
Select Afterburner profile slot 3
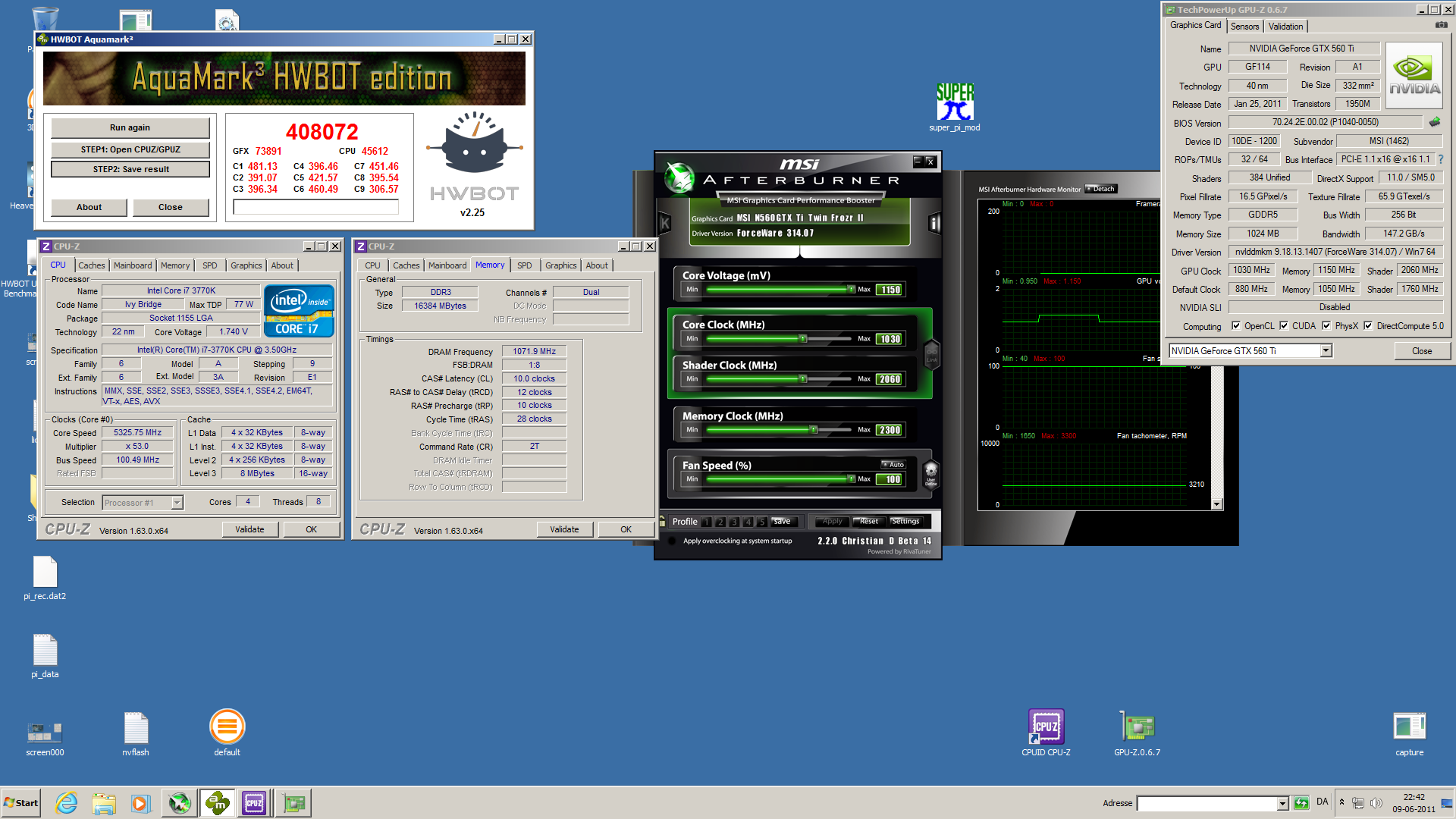pyautogui.click(x=734, y=522)
